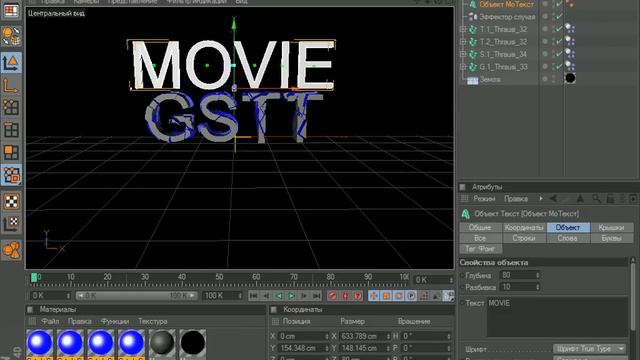Screen dimensions: 640x360
Task: Select the edges mode icon
Action: tap(11, 130)
